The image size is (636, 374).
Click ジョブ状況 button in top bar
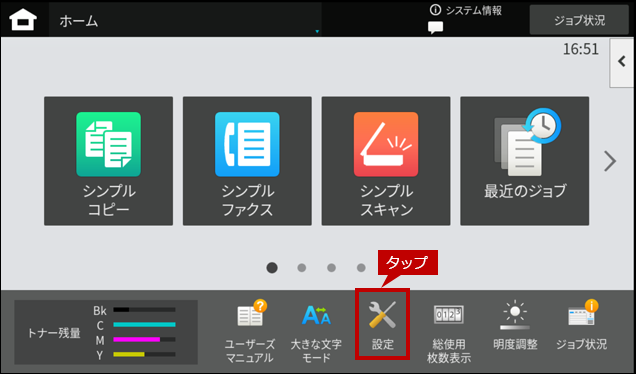[579, 20]
